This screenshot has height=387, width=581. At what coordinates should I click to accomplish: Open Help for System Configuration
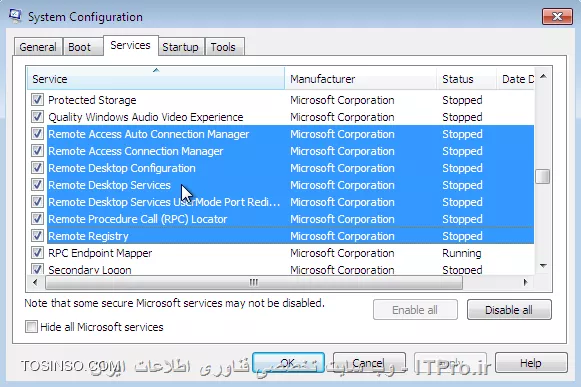[x=531, y=363]
